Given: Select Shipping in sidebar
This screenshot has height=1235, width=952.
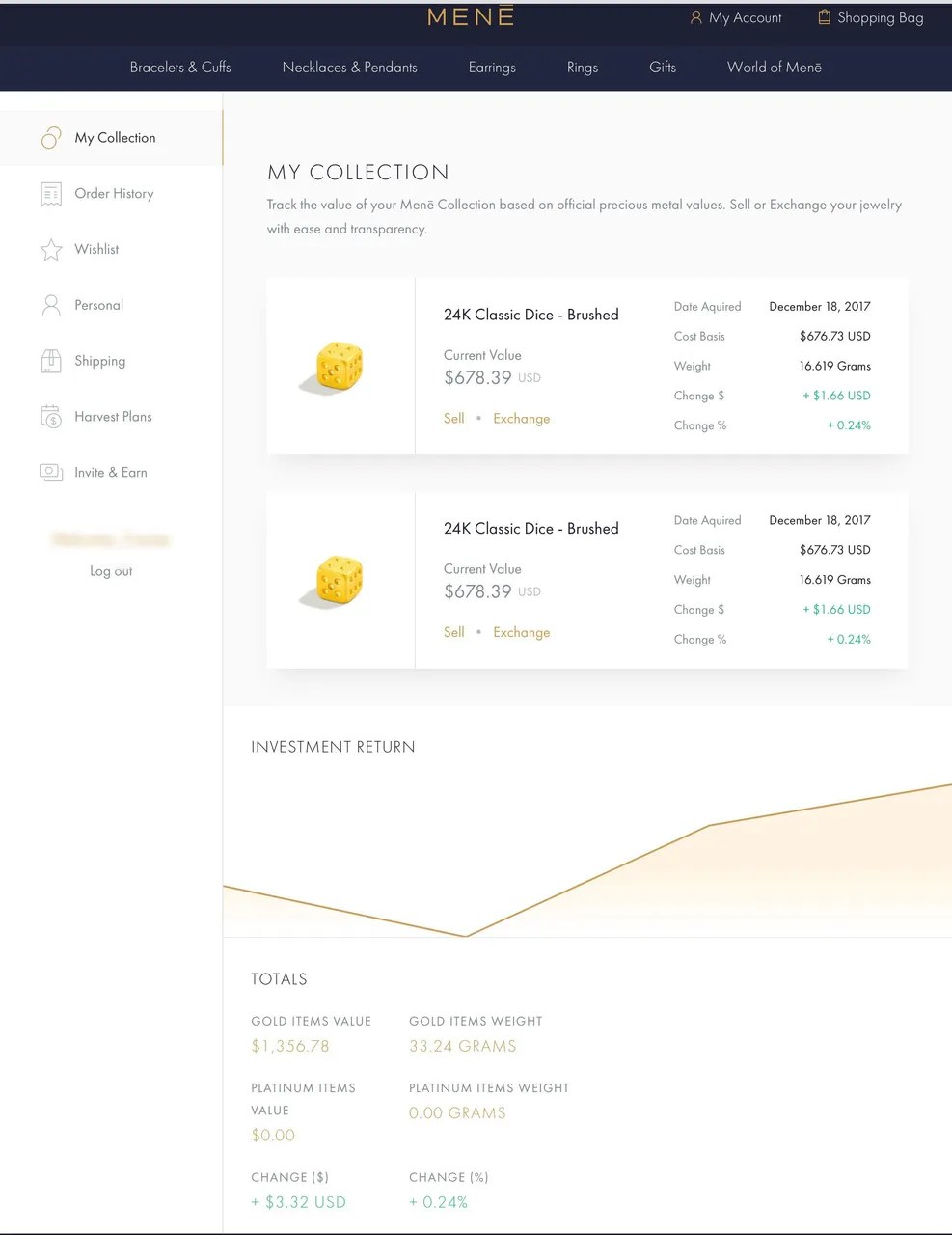Looking at the screenshot, I should 112,362.
